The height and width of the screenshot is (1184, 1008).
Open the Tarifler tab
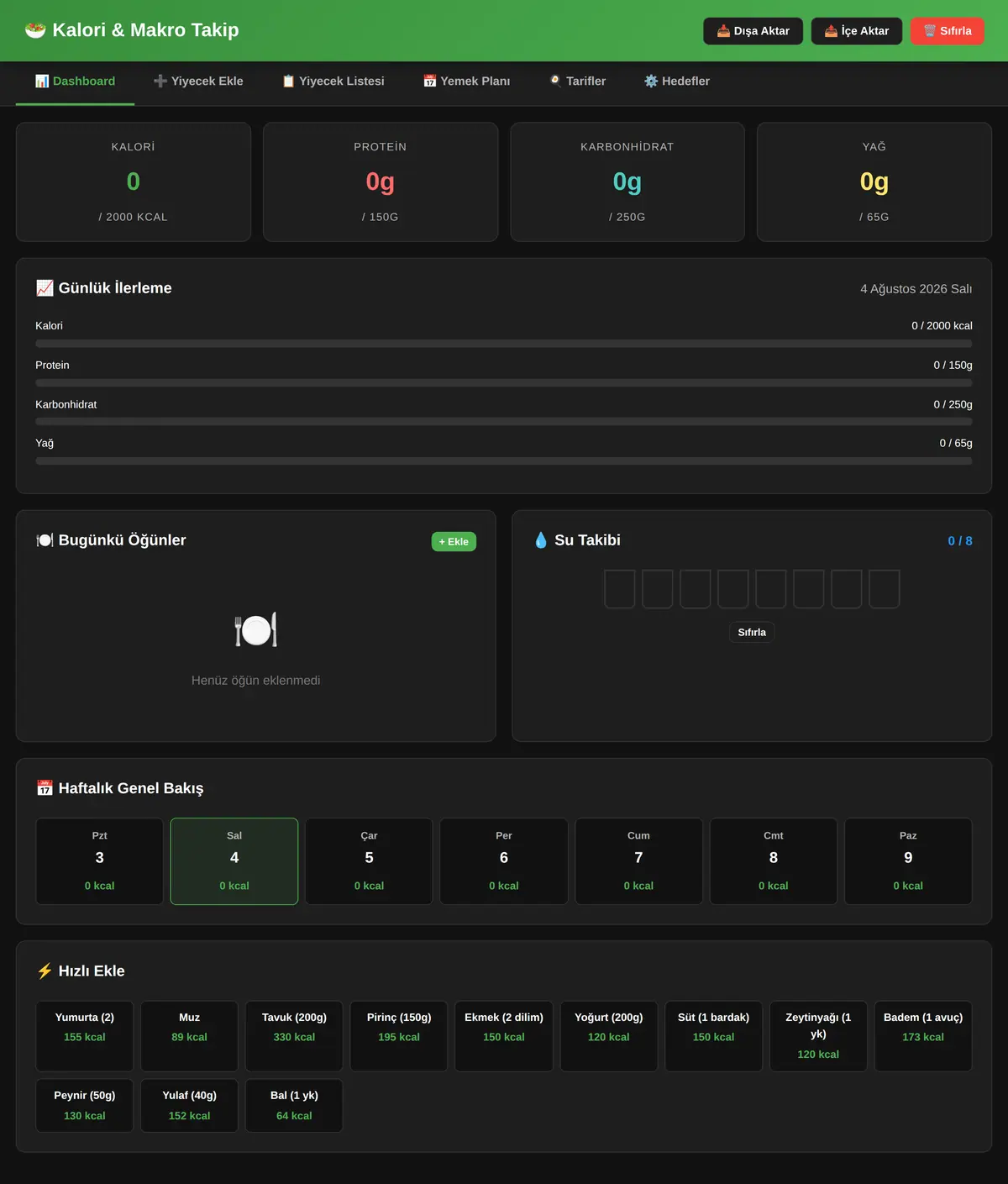[x=577, y=82]
